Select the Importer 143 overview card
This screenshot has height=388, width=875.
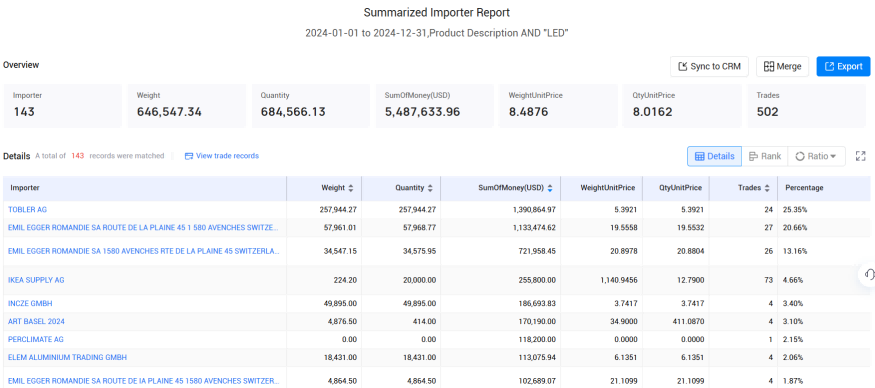(62, 106)
